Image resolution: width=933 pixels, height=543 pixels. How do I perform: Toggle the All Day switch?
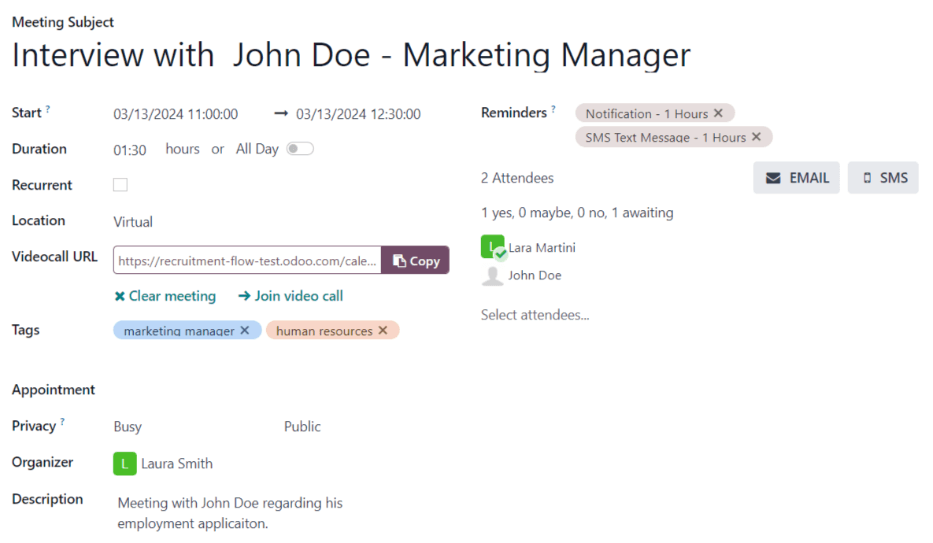click(300, 149)
